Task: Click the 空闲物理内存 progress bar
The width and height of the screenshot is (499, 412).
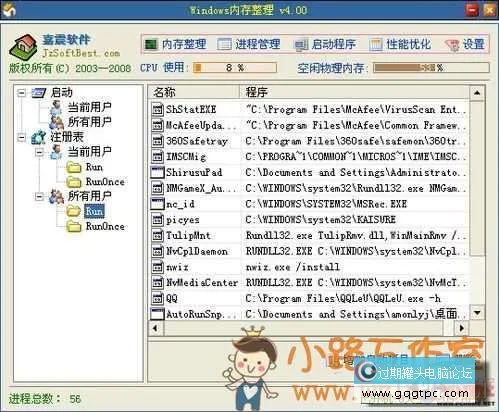Action: point(431,68)
